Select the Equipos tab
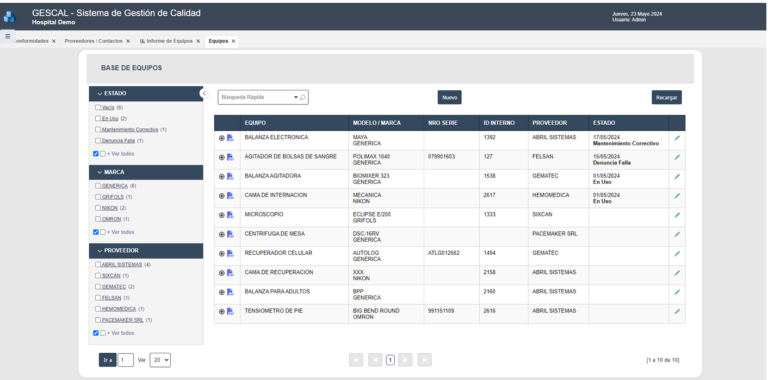The height and width of the screenshot is (380, 768). pyautogui.click(x=218, y=41)
